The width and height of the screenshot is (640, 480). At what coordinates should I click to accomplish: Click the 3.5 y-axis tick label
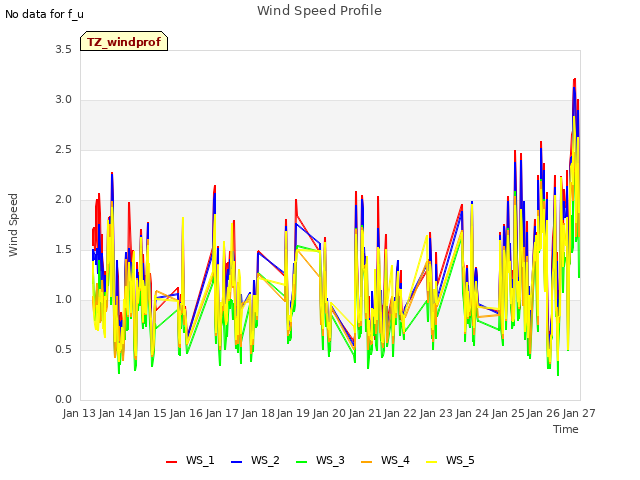click(x=63, y=49)
